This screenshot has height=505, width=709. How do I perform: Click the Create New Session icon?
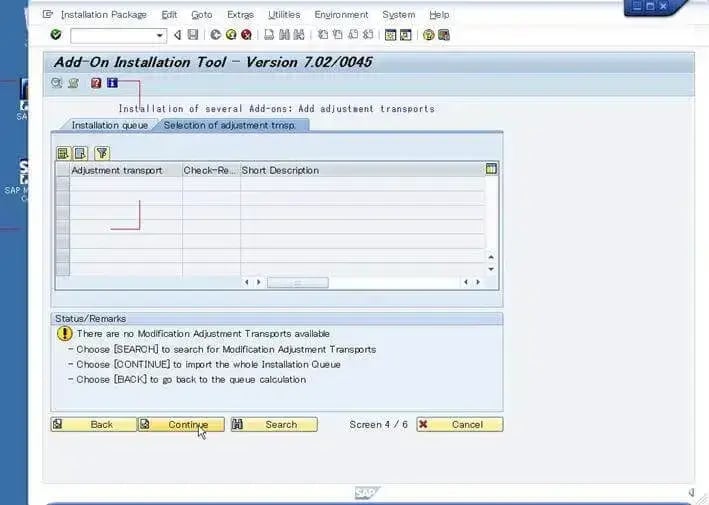point(390,35)
